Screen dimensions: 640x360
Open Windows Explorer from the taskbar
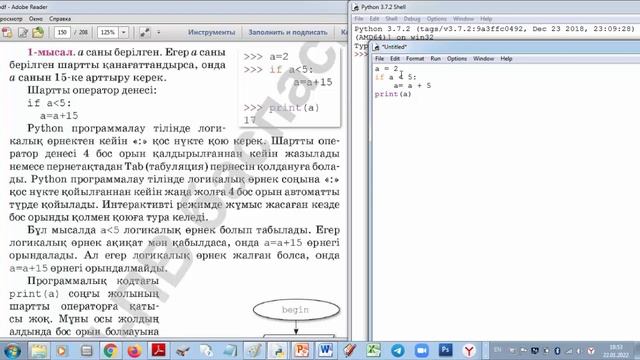click(x=39, y=351)
